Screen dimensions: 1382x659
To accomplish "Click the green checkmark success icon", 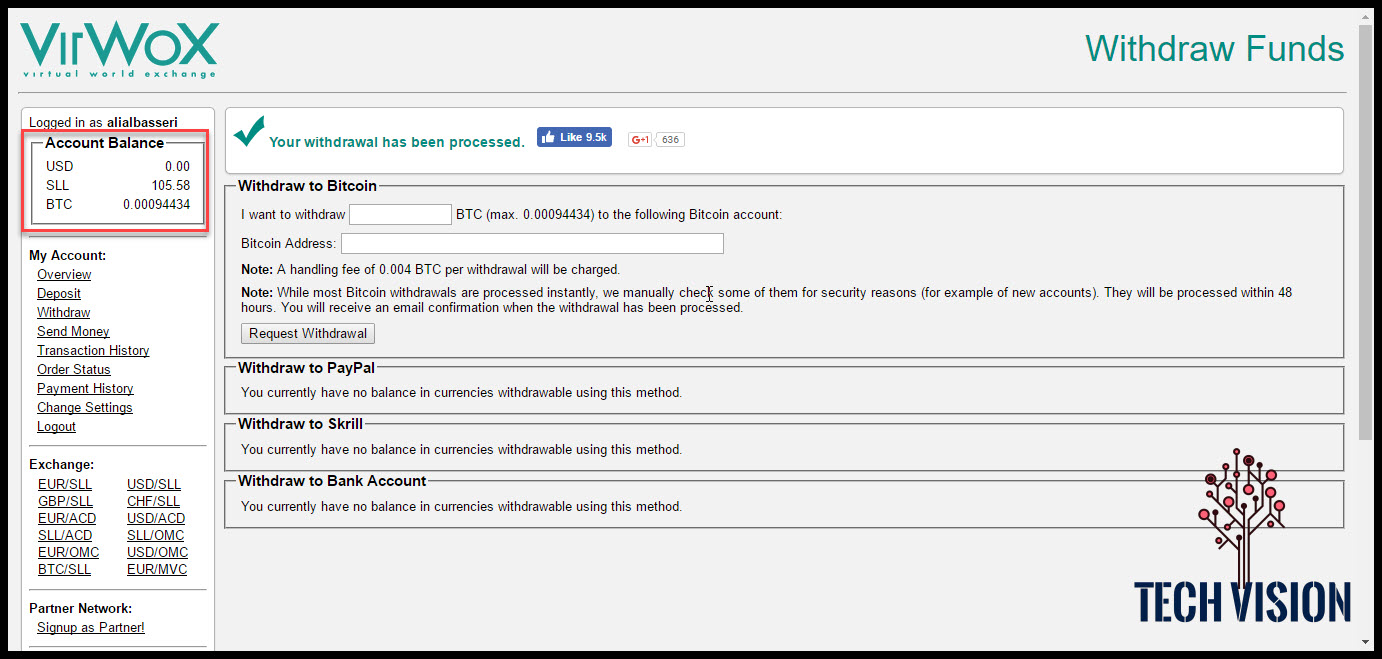I will 249,131.
